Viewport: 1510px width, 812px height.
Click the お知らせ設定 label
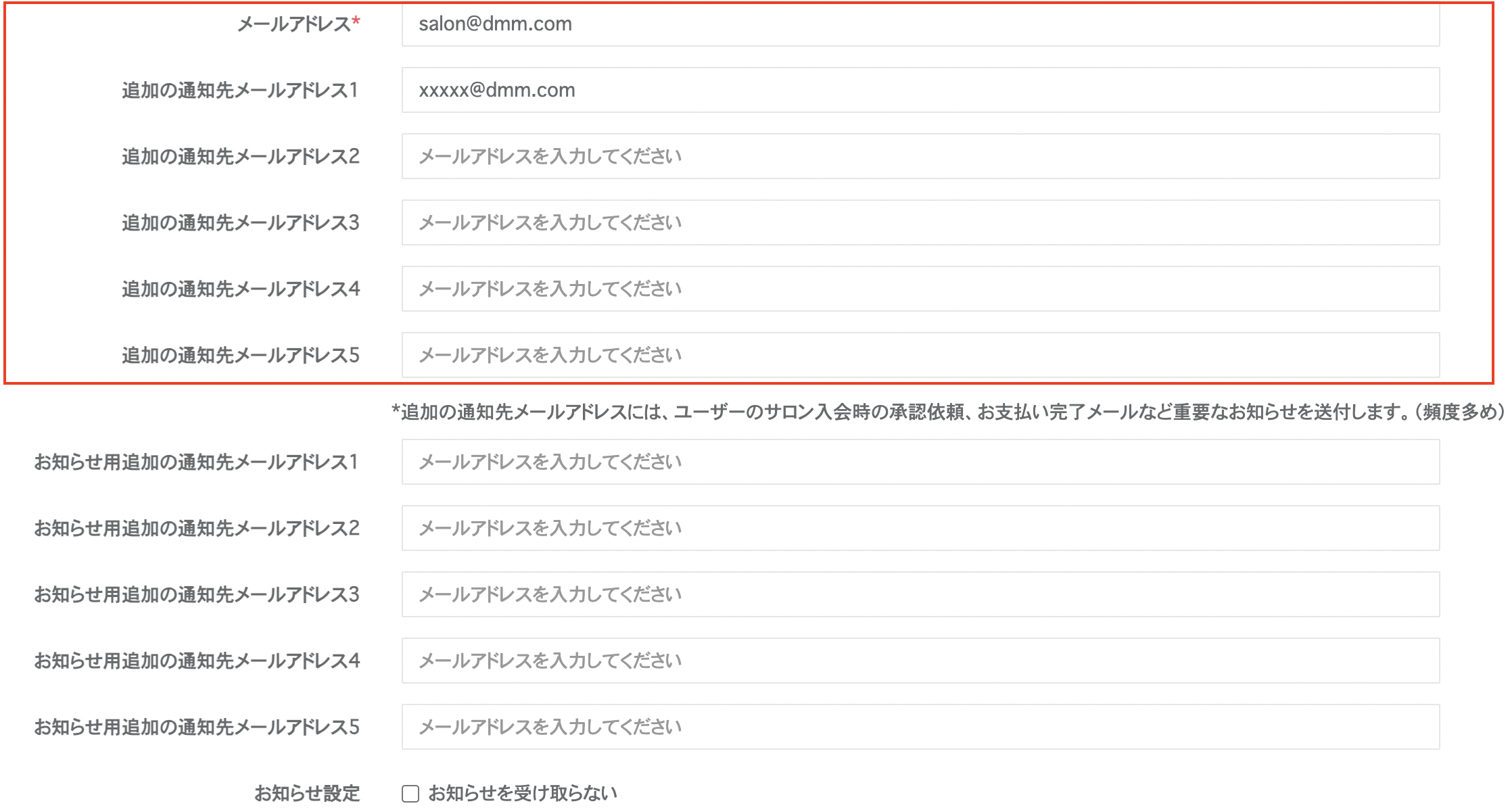(307, 793)
